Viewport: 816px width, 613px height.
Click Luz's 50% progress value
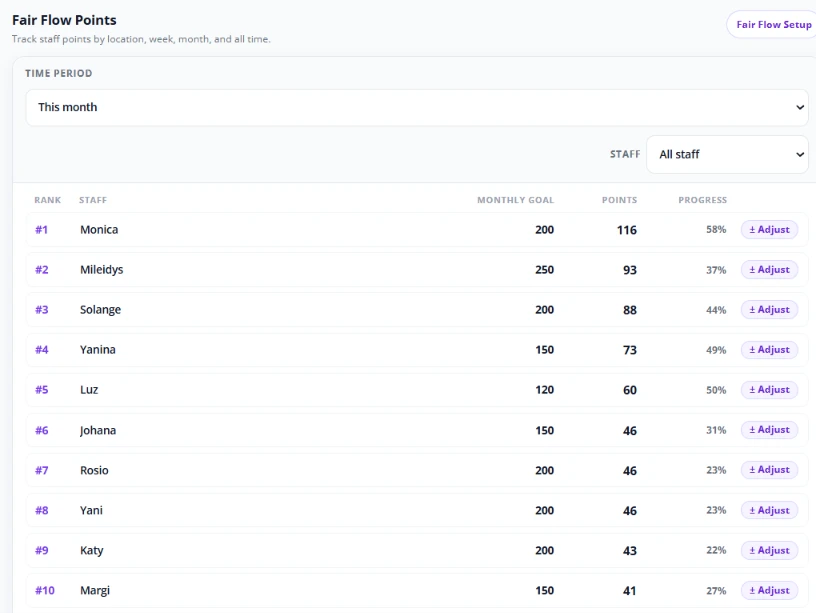point(716,390)
